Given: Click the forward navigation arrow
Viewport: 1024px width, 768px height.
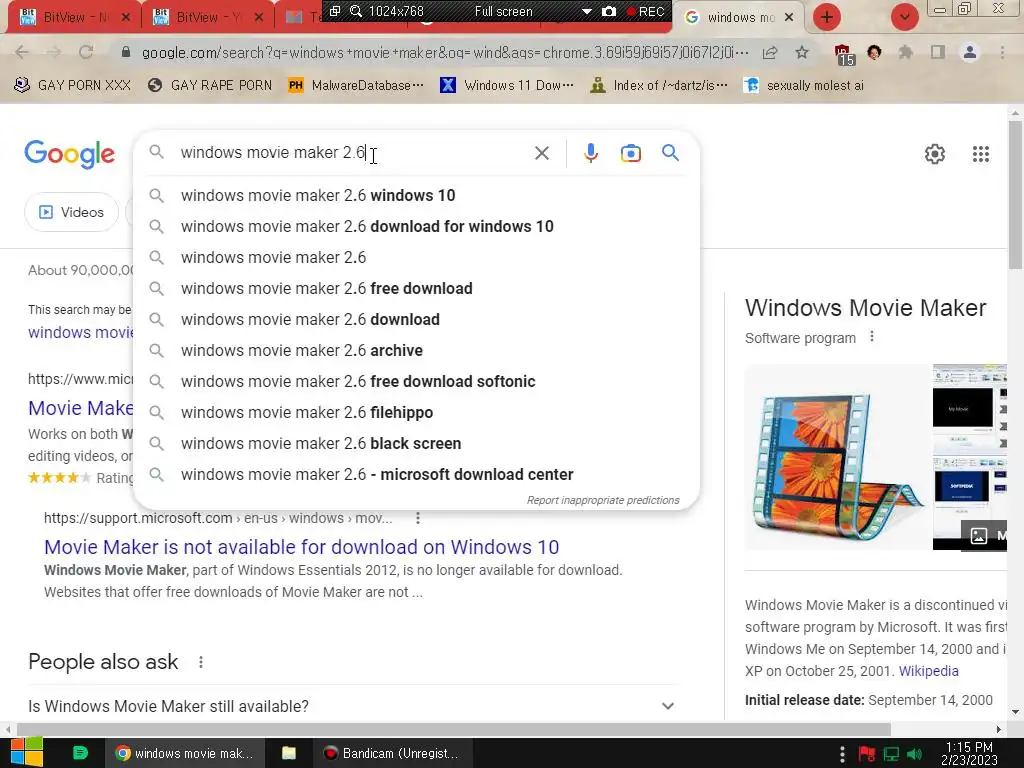Looking at the screenshot, I should click(54, 52).
